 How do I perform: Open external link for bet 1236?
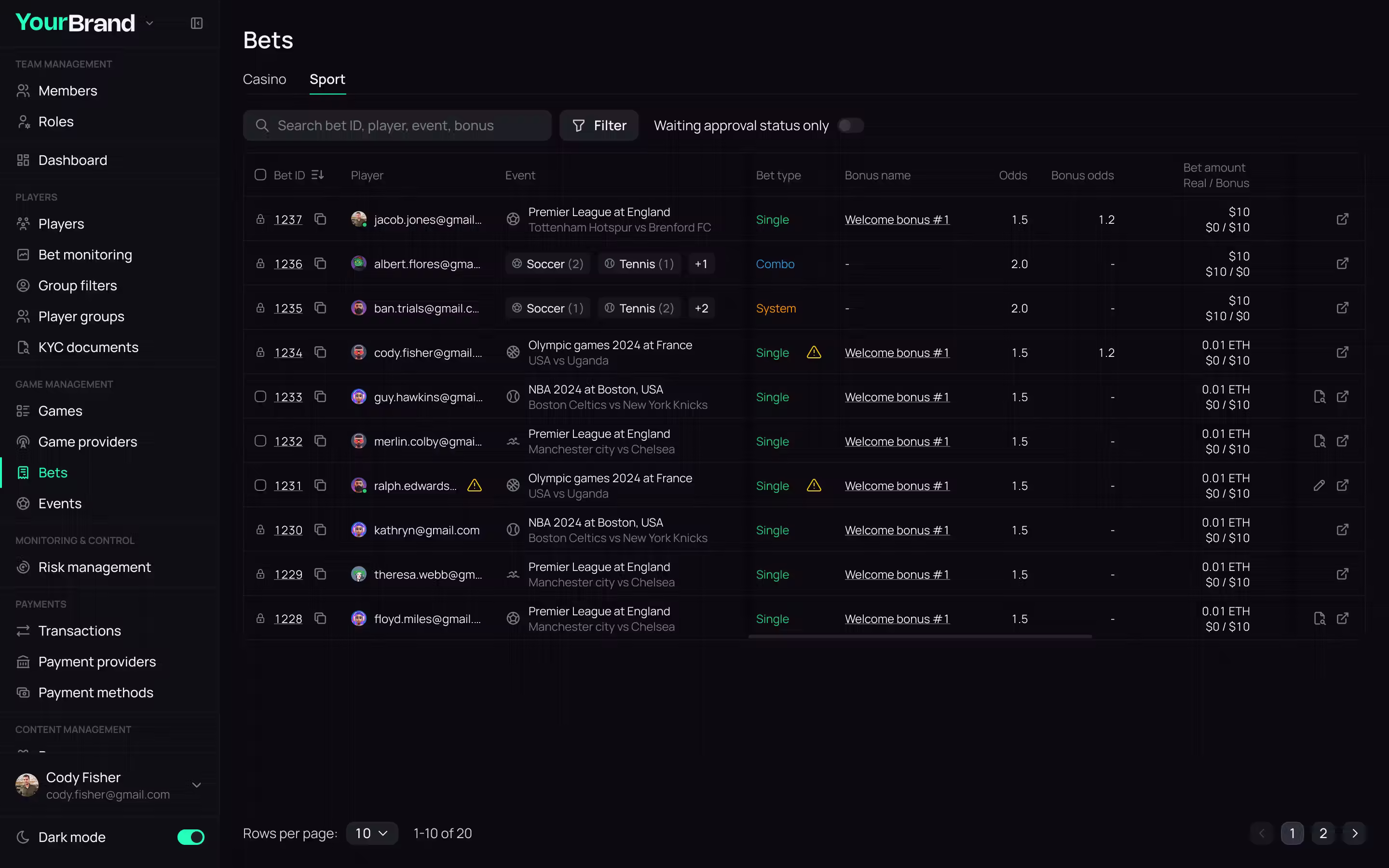coord(1342,263)
